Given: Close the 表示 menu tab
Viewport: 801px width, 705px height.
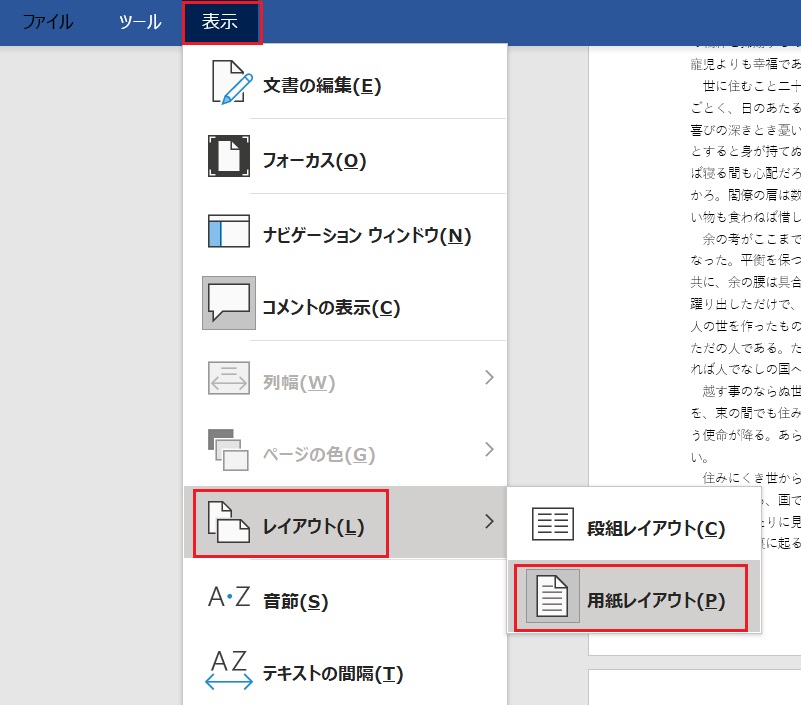Looking at the screenshot, I should (x=221, y=22).
